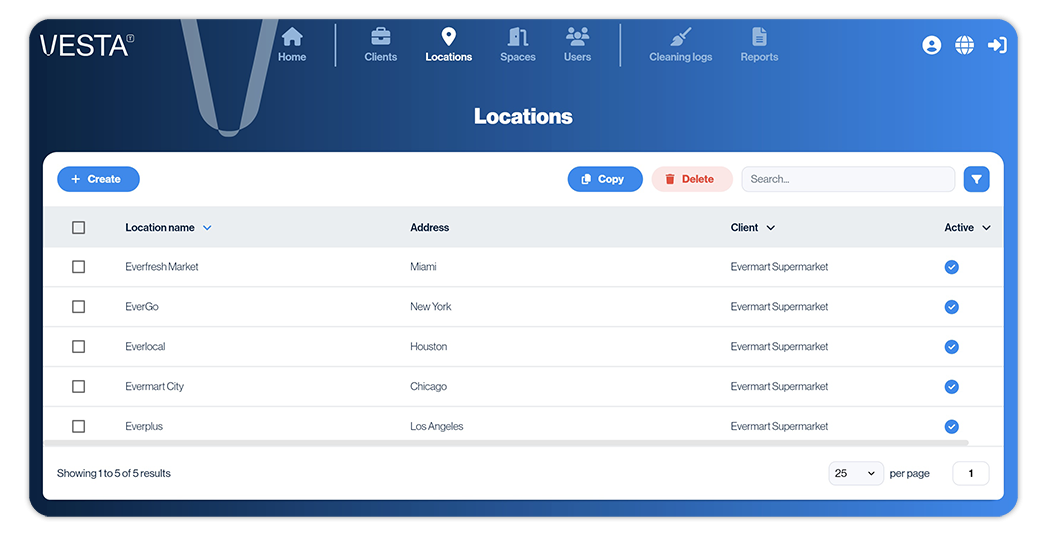This screenshot has height=542, width=1046.
Task: Open the user profile icon
Action: pos(931,45)
